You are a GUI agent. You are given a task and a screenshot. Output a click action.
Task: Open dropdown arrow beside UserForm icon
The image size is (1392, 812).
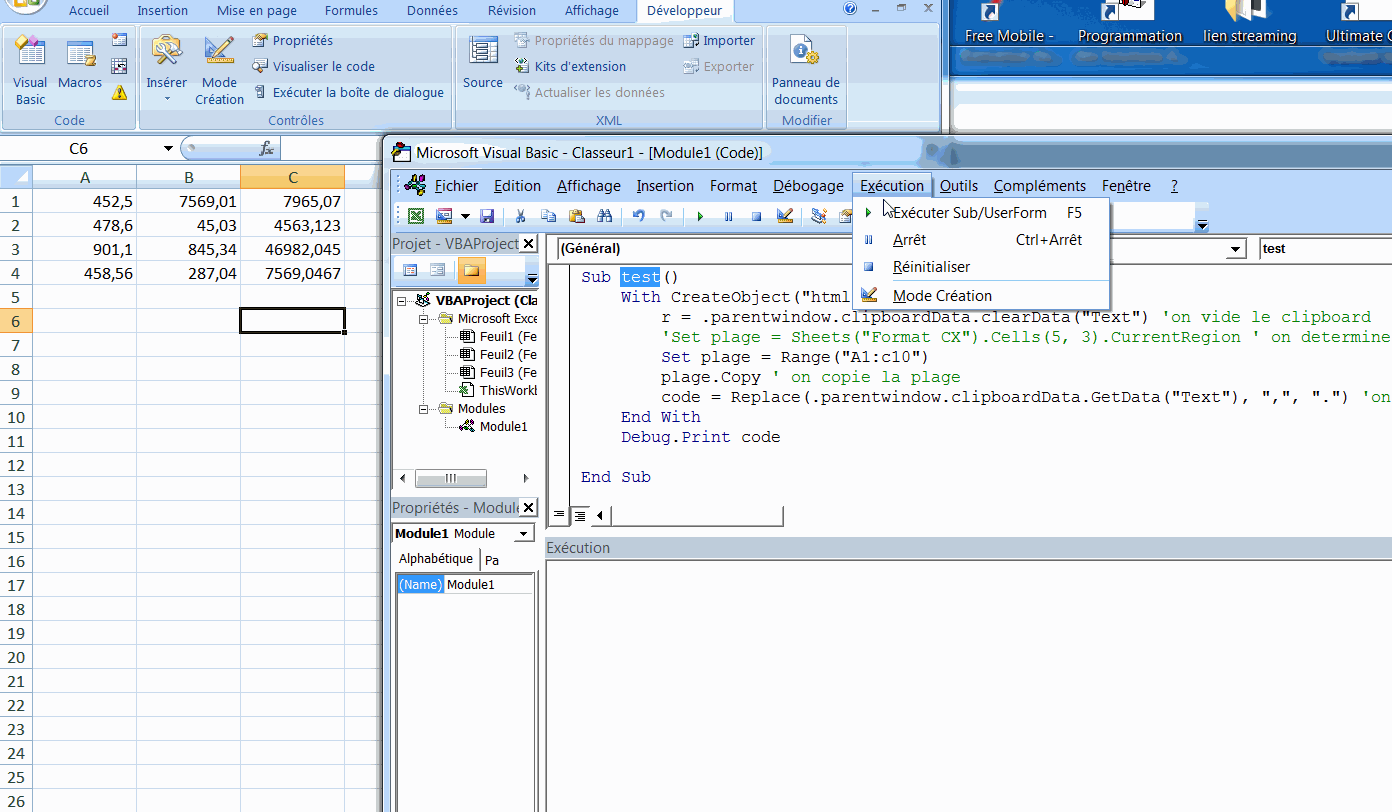465,216
